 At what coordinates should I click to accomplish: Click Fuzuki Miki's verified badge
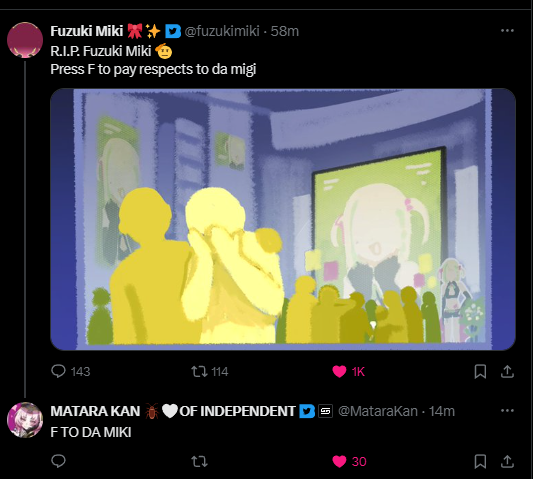[x=173, y=31]
